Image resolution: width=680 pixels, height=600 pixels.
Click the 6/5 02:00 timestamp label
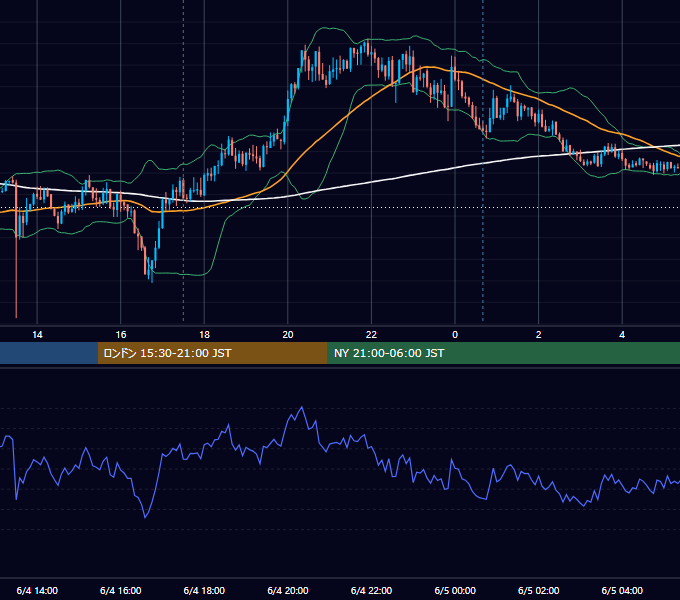pos(539,590)
